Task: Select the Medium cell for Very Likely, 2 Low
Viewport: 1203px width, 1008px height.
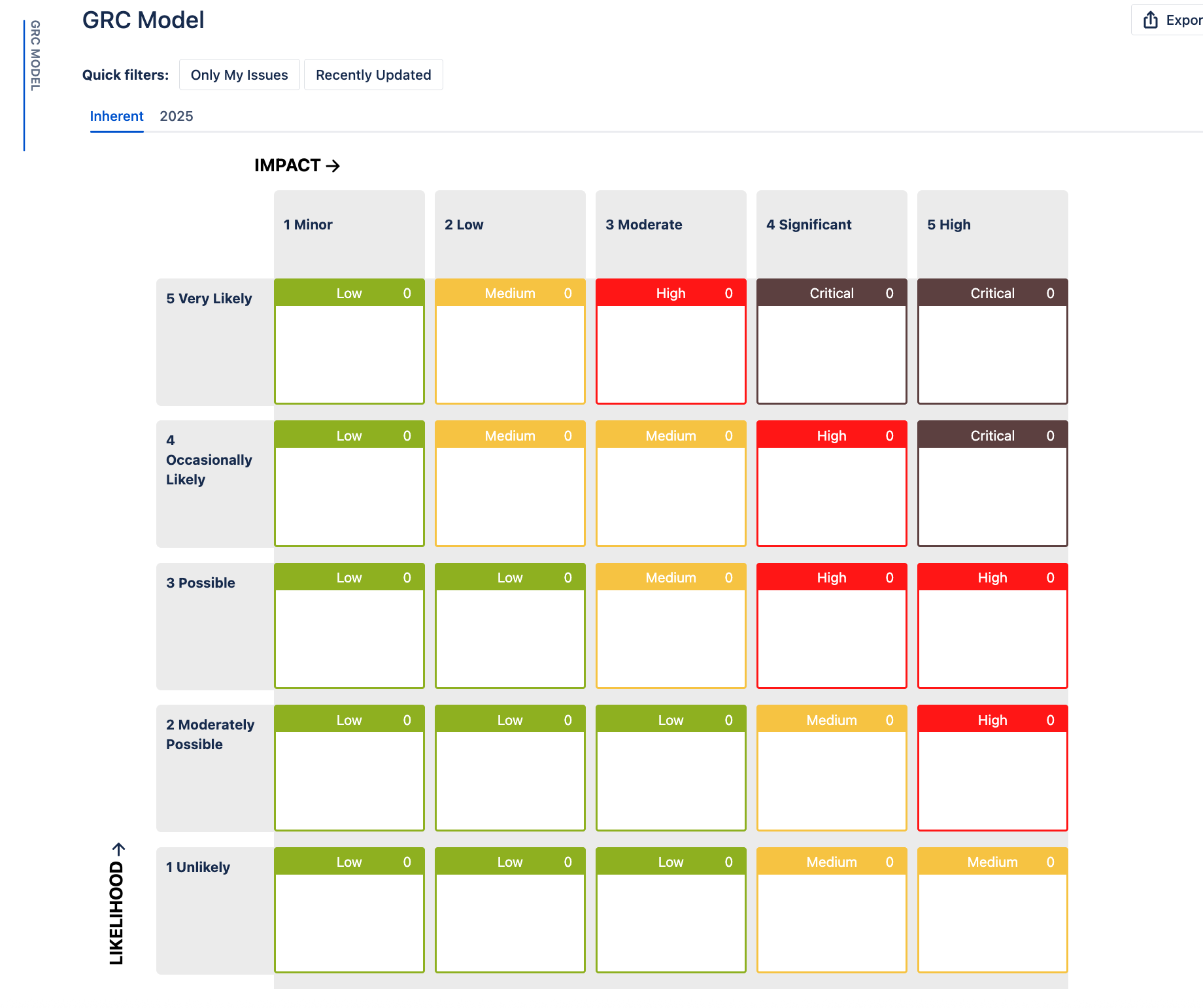Action: 510,341
